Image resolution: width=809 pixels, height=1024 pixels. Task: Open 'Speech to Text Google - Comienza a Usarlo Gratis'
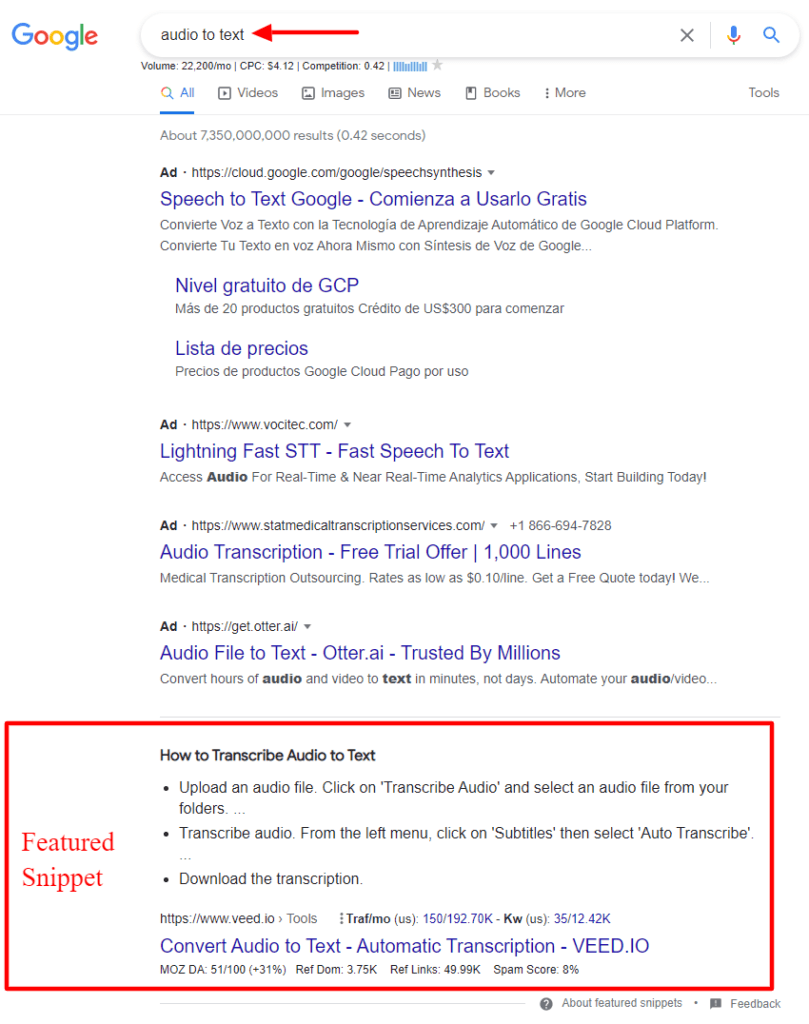click(x=373, y=199)
